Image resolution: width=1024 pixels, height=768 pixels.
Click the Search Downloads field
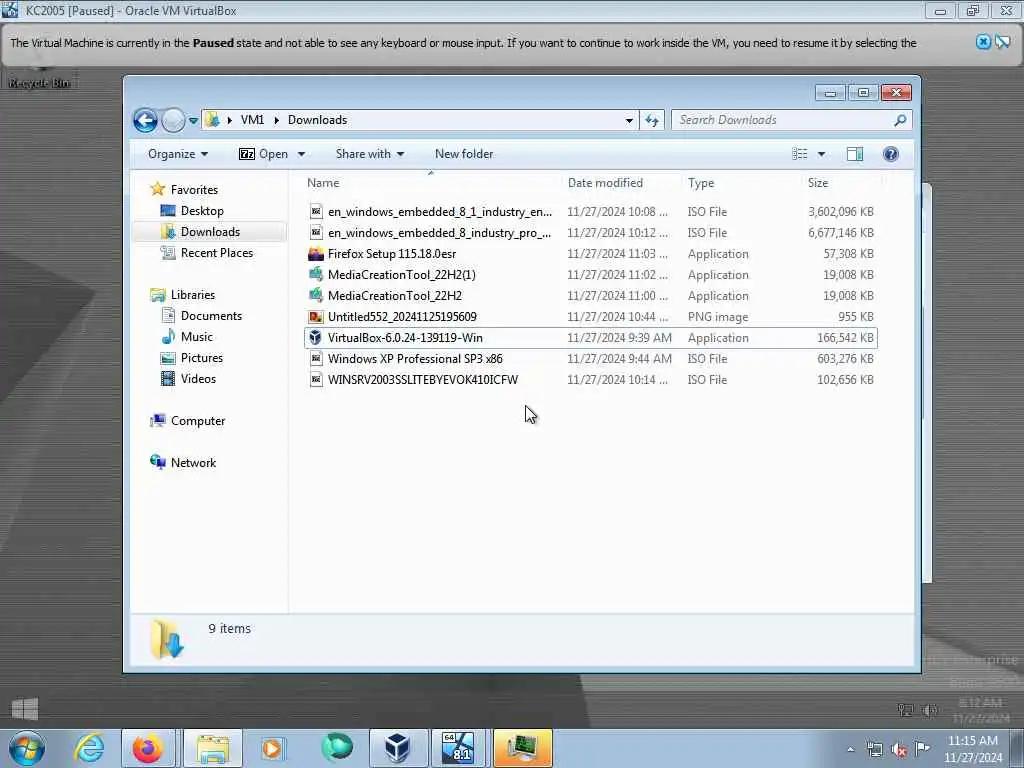(783, 120)
